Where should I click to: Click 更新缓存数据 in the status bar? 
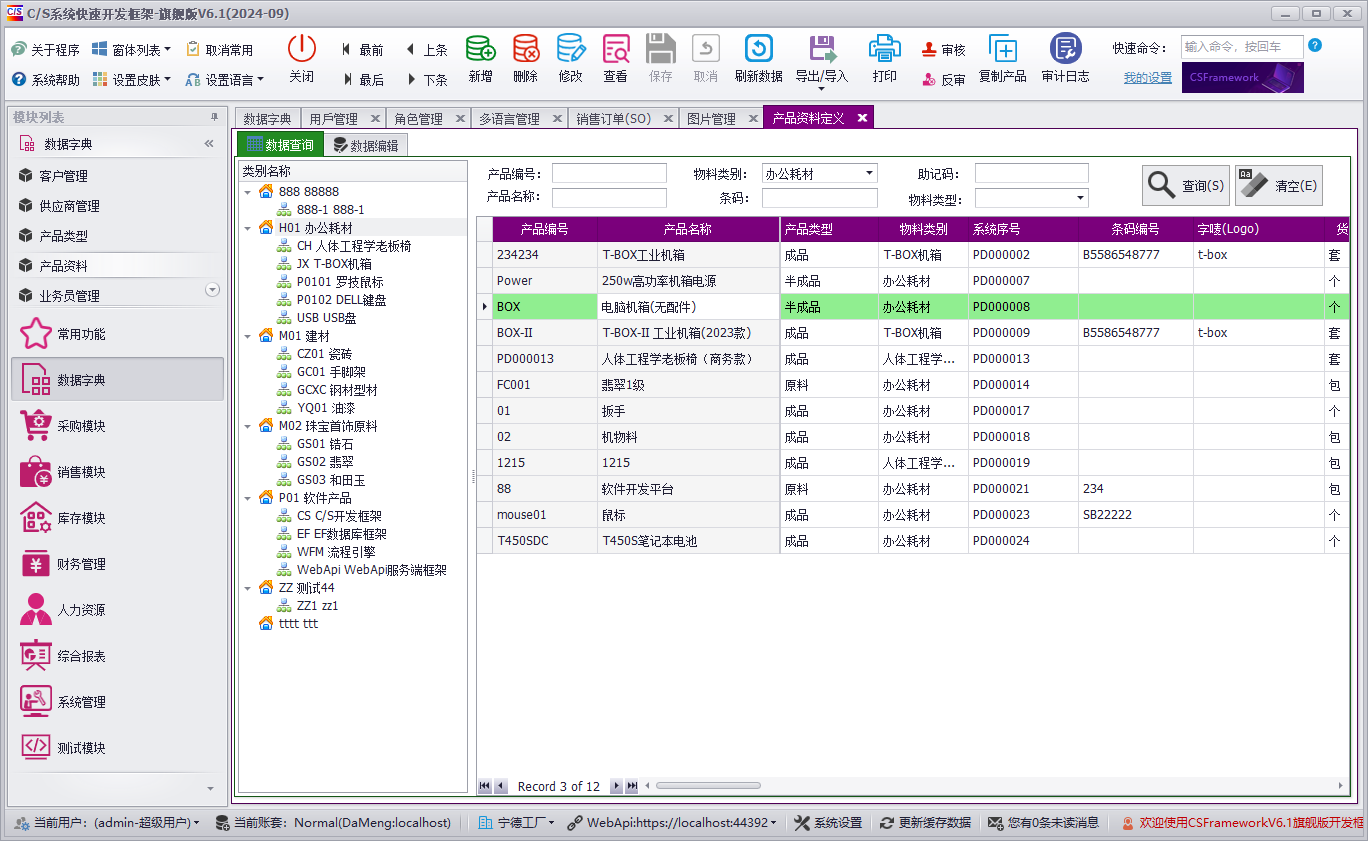tap(925, 822)
